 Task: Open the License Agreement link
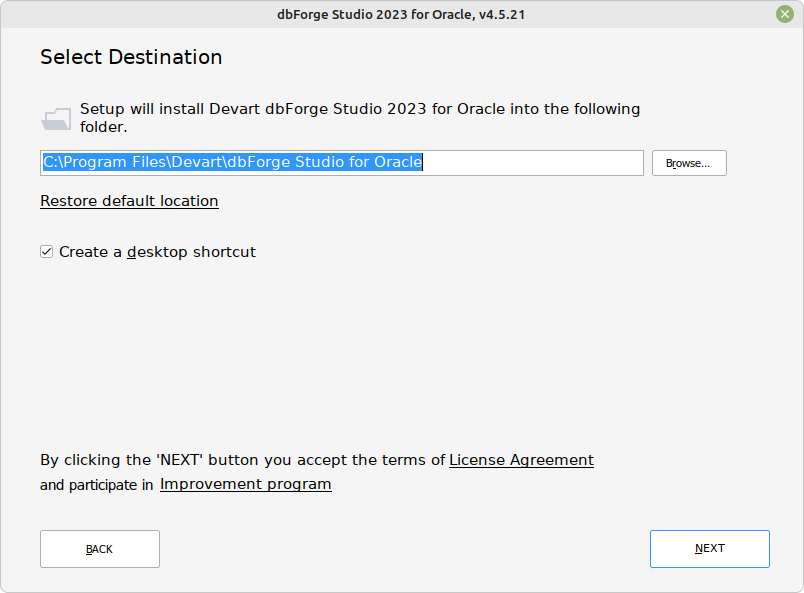point(521,460)
